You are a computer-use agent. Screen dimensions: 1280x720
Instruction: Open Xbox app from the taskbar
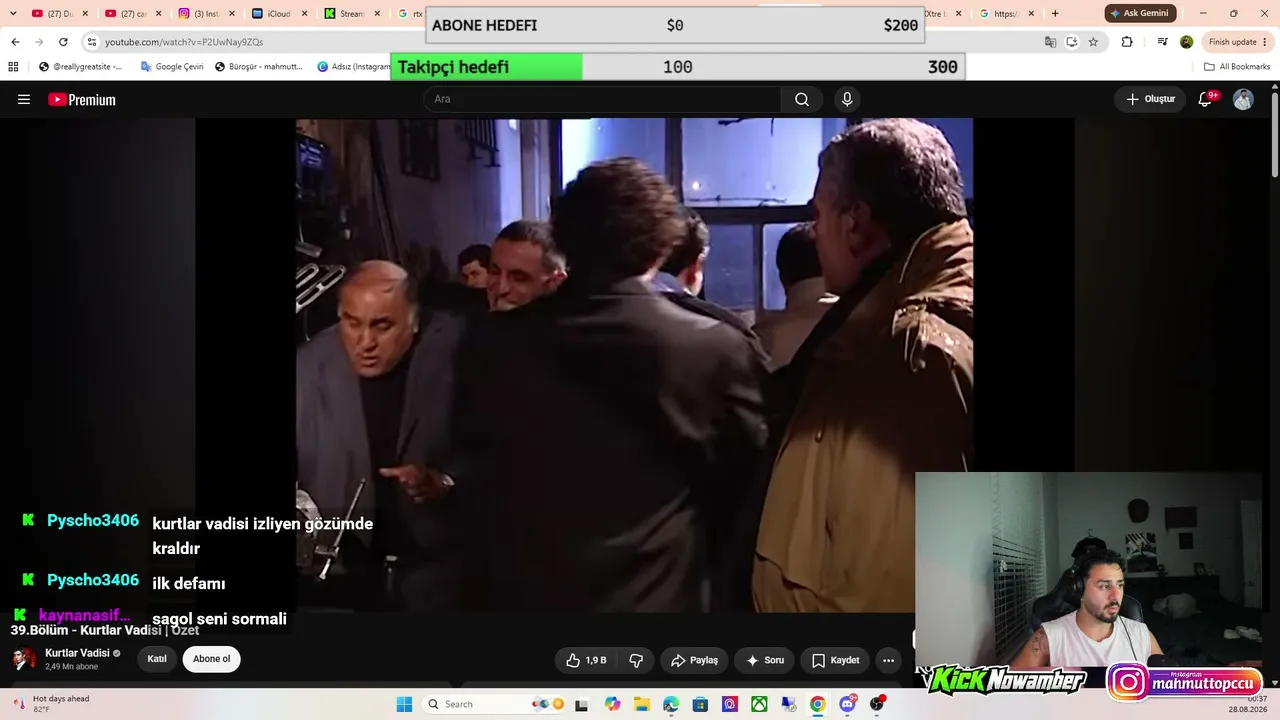(x=759, y=704)
